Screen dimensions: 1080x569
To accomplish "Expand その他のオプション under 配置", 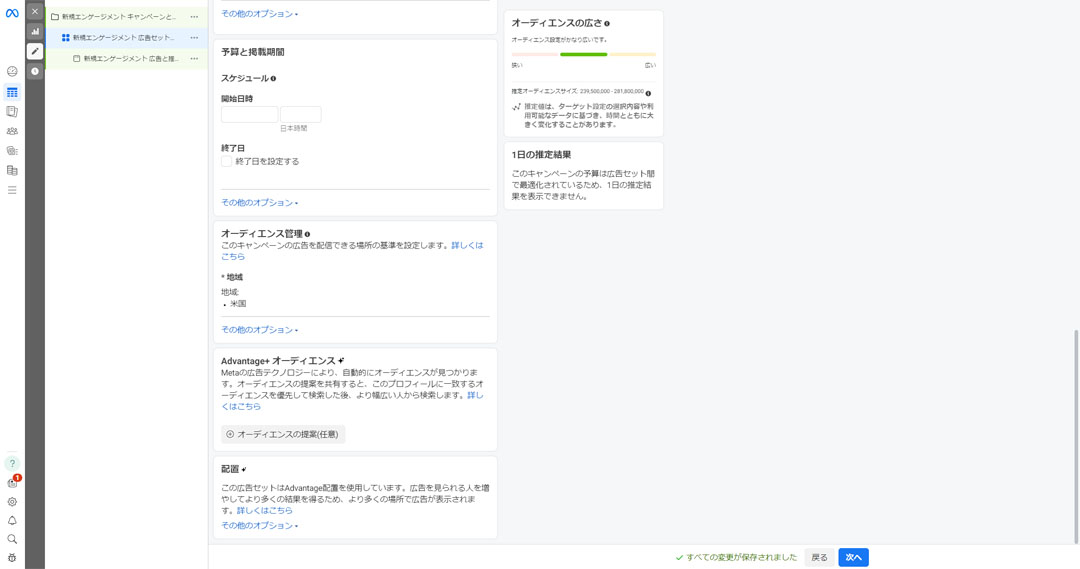I will pyautogui.click(x=259, y=526).
